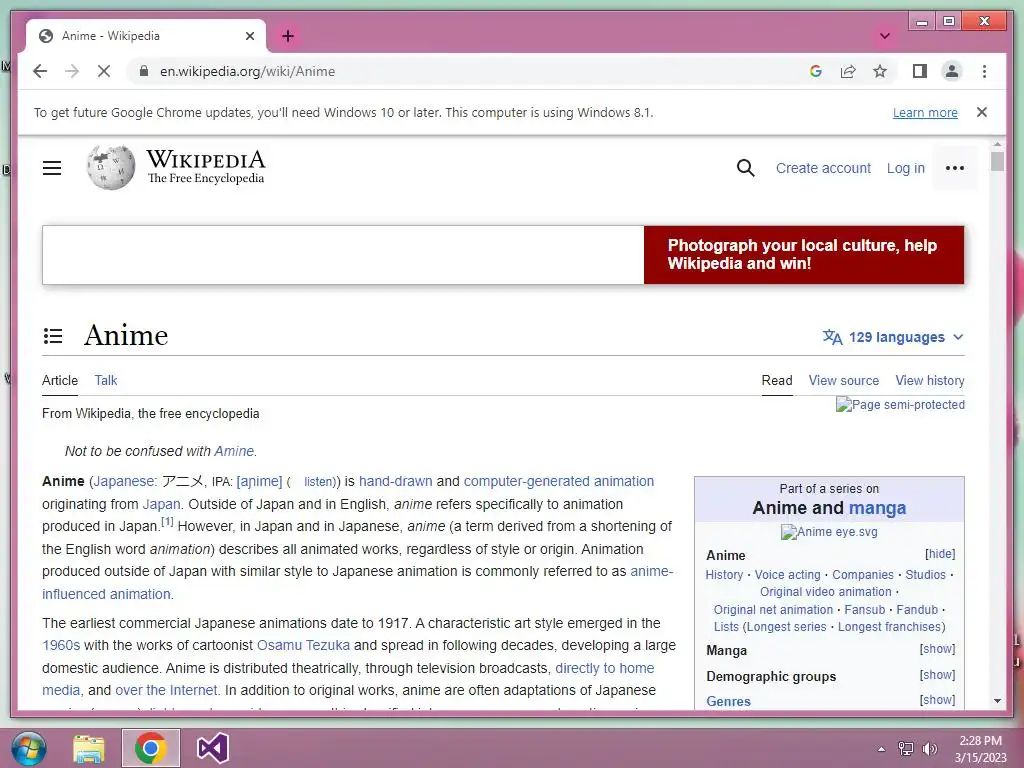The height and width of the screenshot is (768, 1024).
Task: Open the Longest franchises link
Action: 889,626
